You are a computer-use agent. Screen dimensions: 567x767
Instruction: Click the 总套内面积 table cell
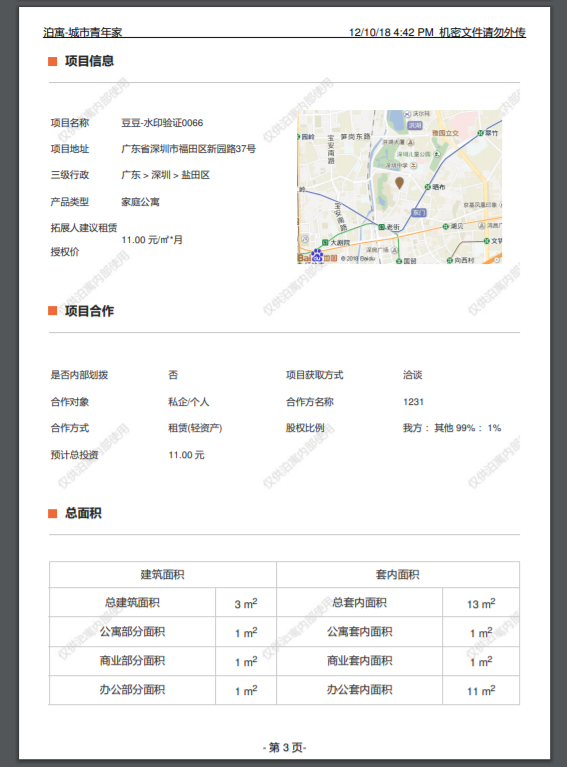(359, 603)
